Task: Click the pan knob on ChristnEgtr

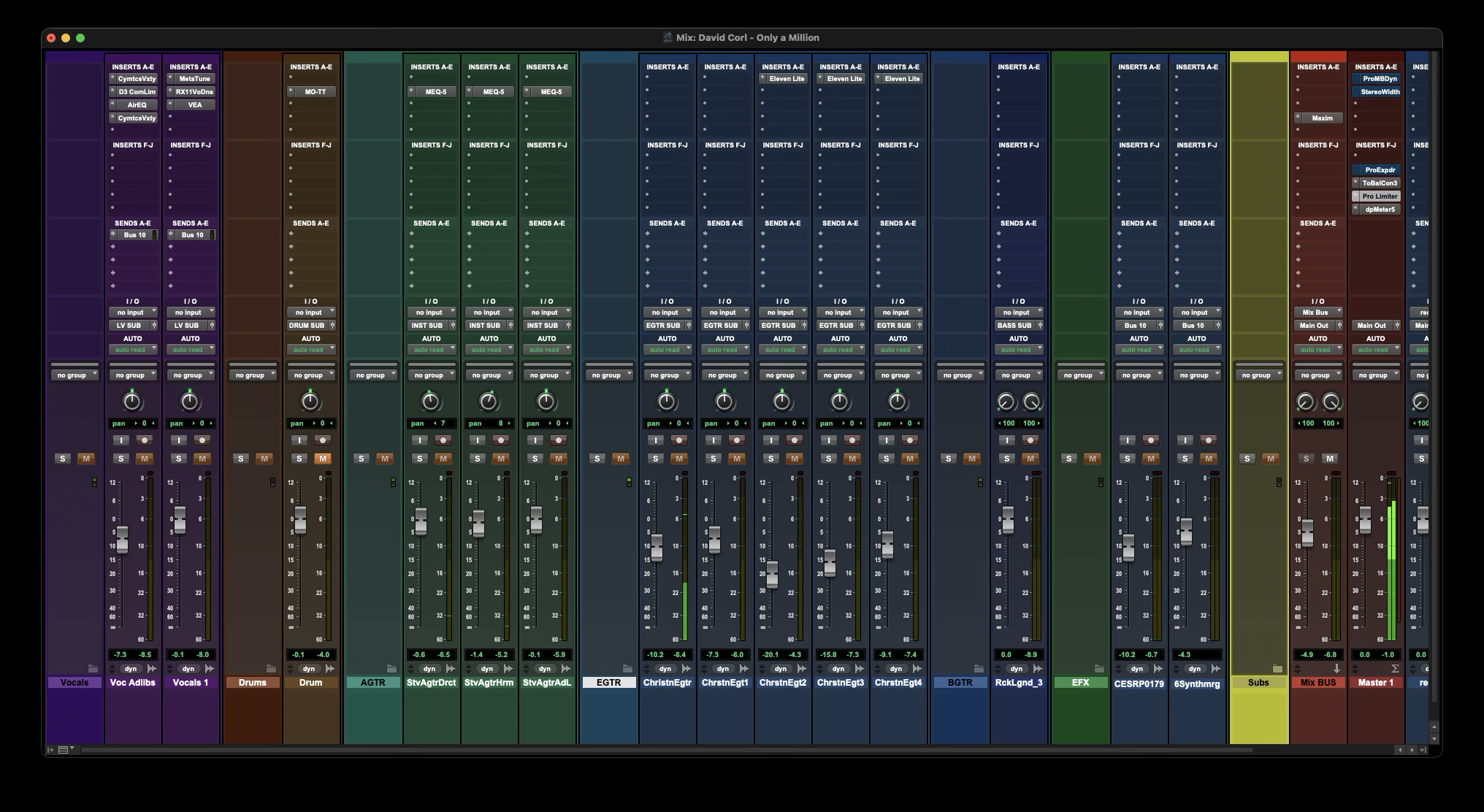Action: (x=667, y=401)
